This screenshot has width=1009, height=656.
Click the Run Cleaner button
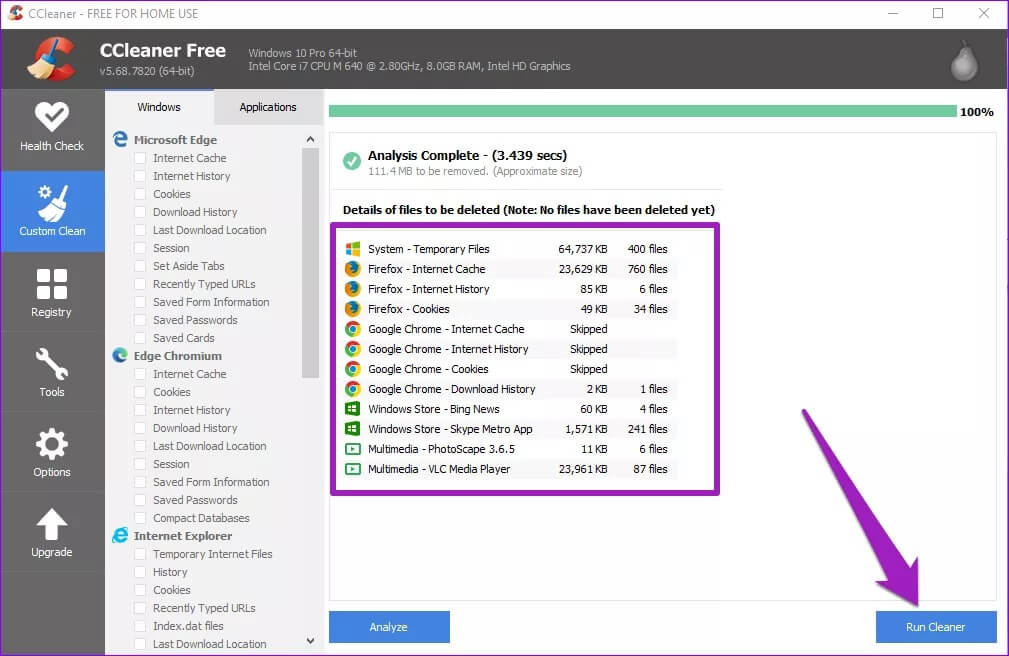click(x=936, y=626)
